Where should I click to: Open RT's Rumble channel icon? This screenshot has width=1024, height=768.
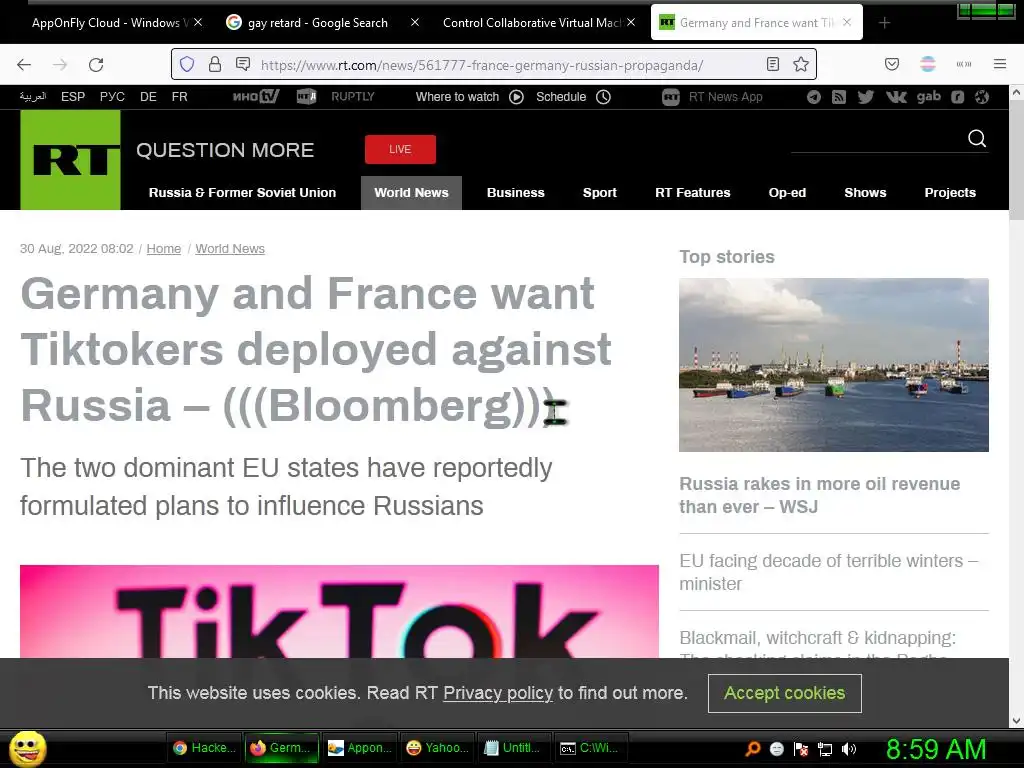coord(957,97)
